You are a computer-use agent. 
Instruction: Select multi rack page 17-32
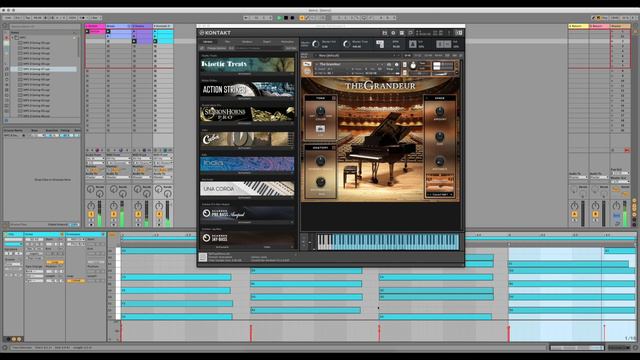[x=418, y=55]
